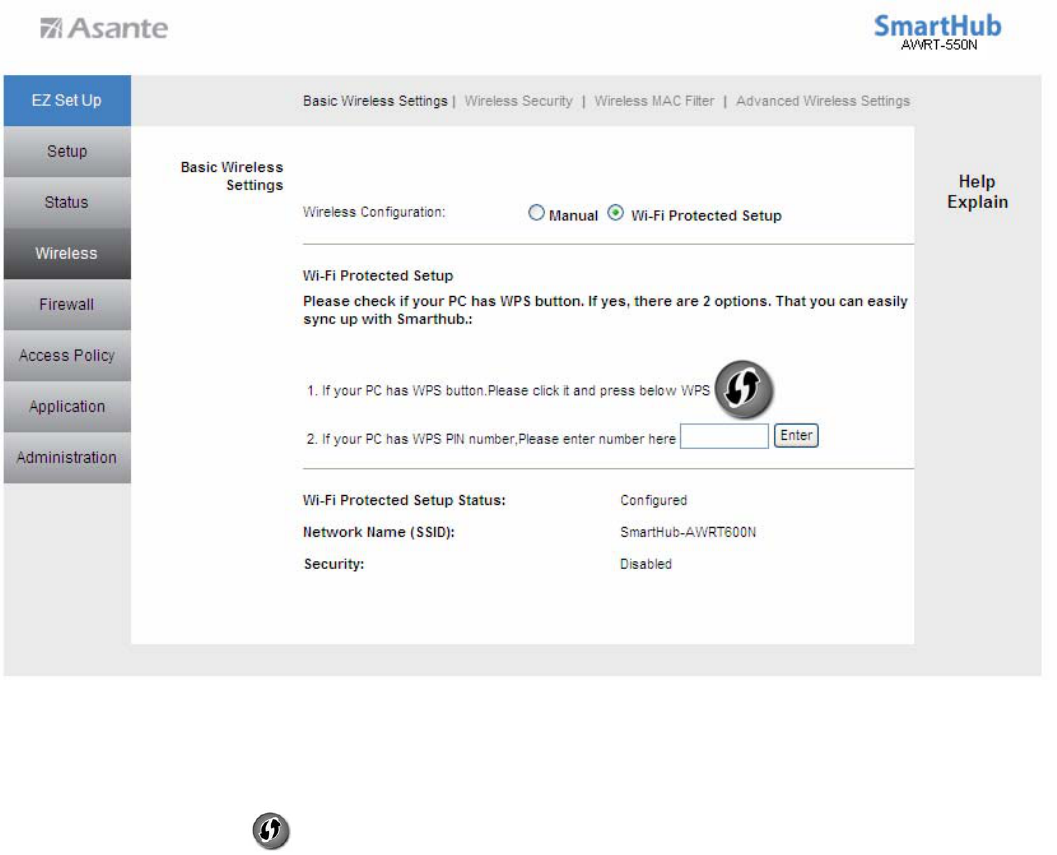
Task: Open the Setup menu
Action: pos(67,152)
